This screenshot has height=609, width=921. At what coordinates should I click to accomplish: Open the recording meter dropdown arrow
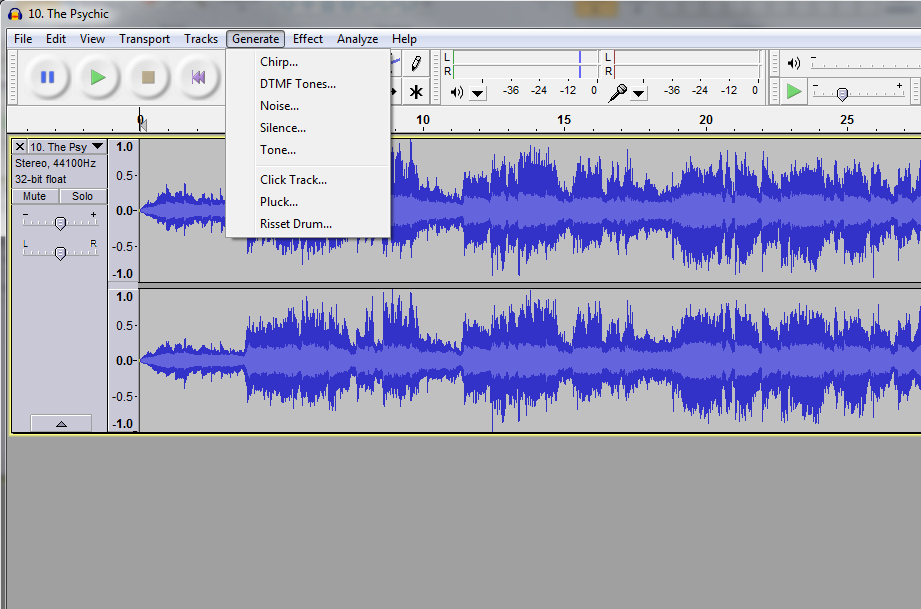[x=638, y=93]
